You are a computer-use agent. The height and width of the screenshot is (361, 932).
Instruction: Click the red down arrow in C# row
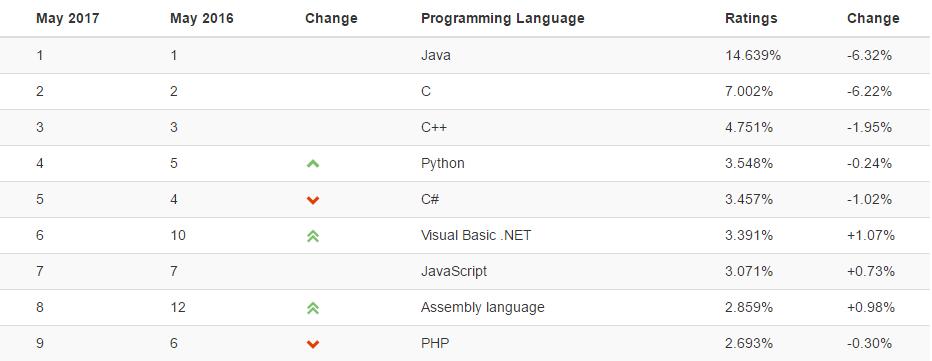313,200
